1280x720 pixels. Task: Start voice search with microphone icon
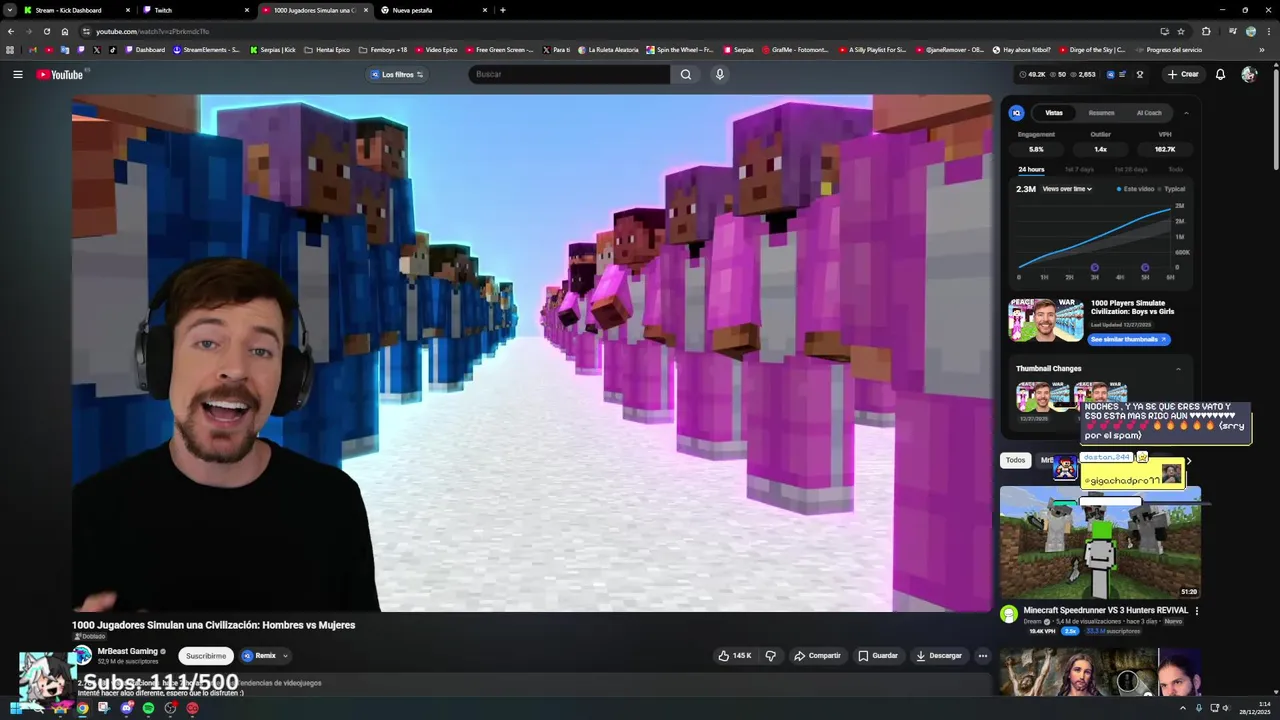pos(719,74)
